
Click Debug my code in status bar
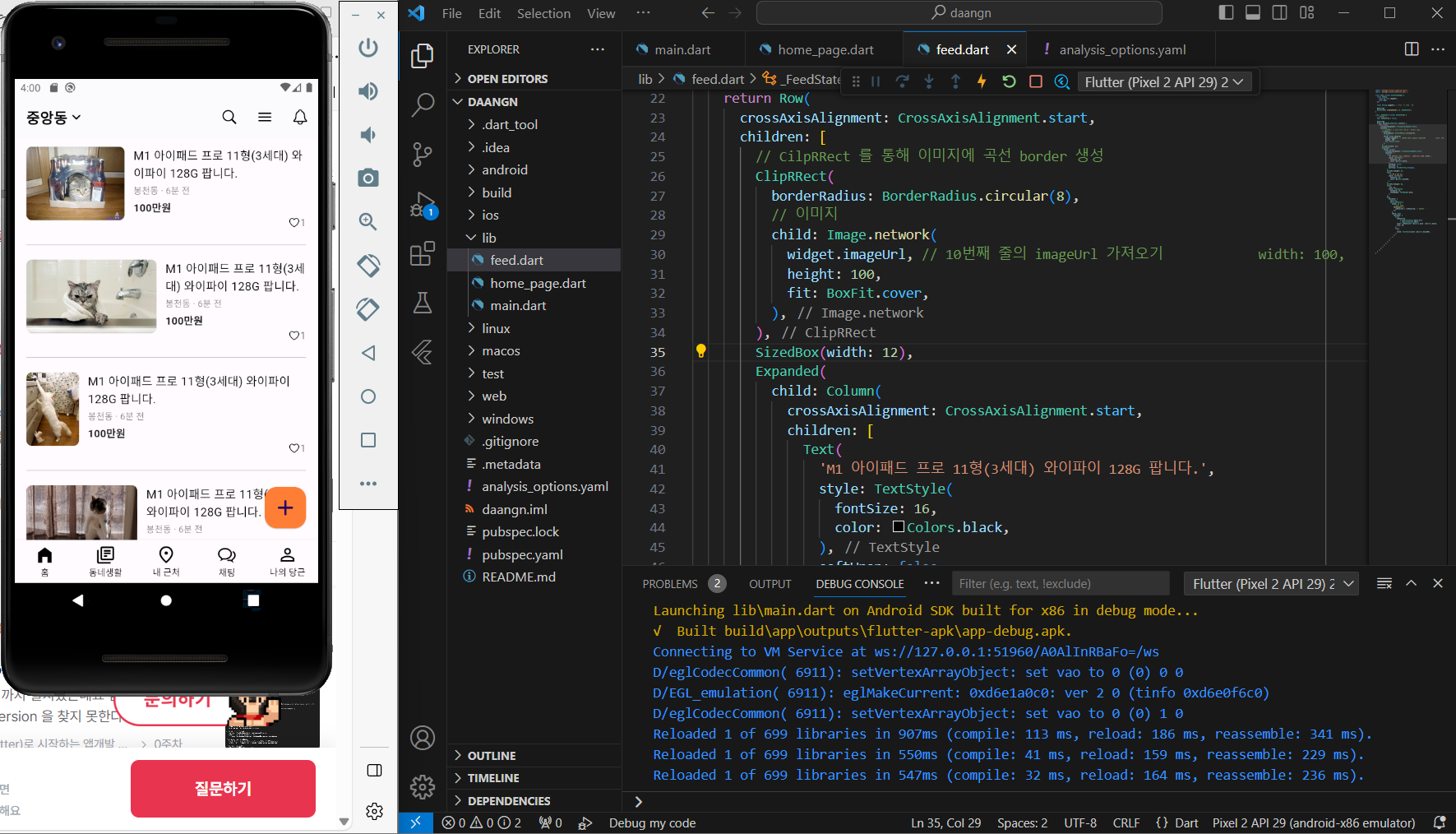[652, 823]
